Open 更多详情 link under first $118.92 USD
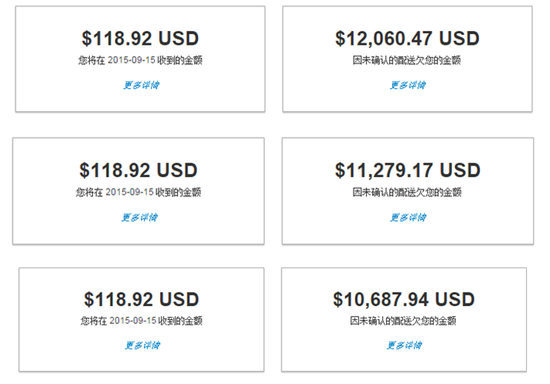550x384 pixels. point(141,85)
